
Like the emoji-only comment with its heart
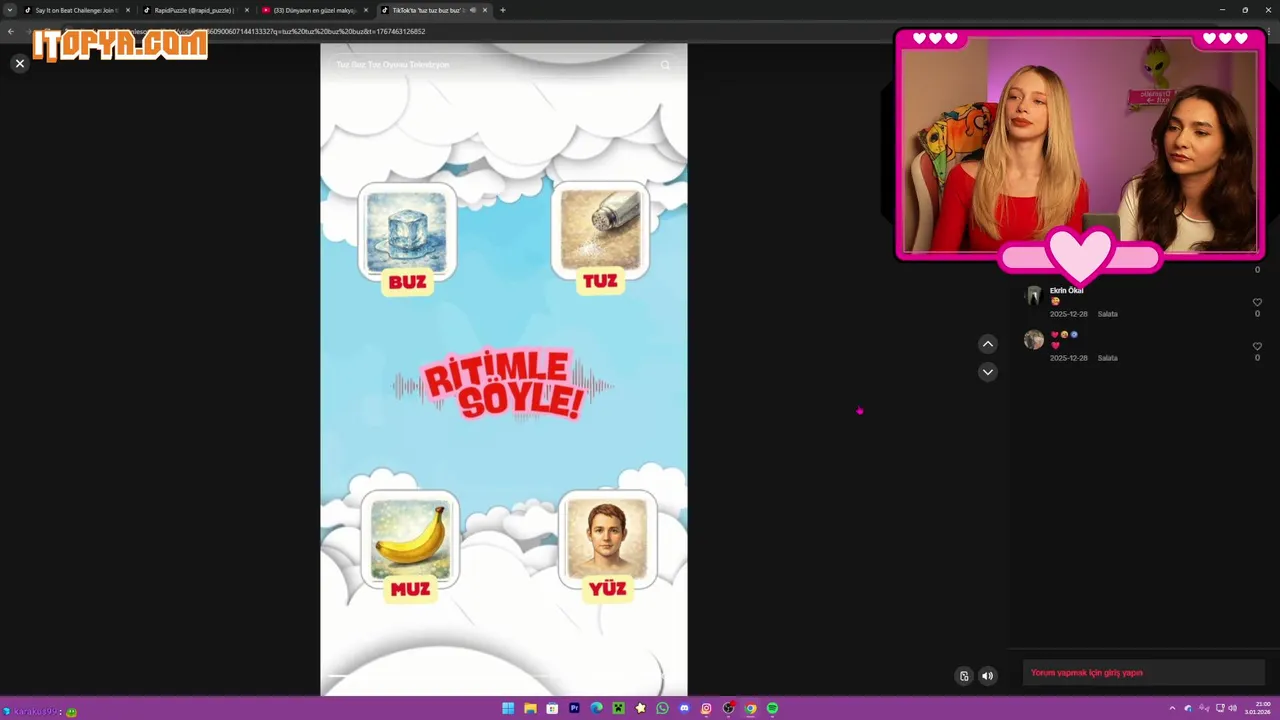pyautogui.click(x=1257, y=346)
